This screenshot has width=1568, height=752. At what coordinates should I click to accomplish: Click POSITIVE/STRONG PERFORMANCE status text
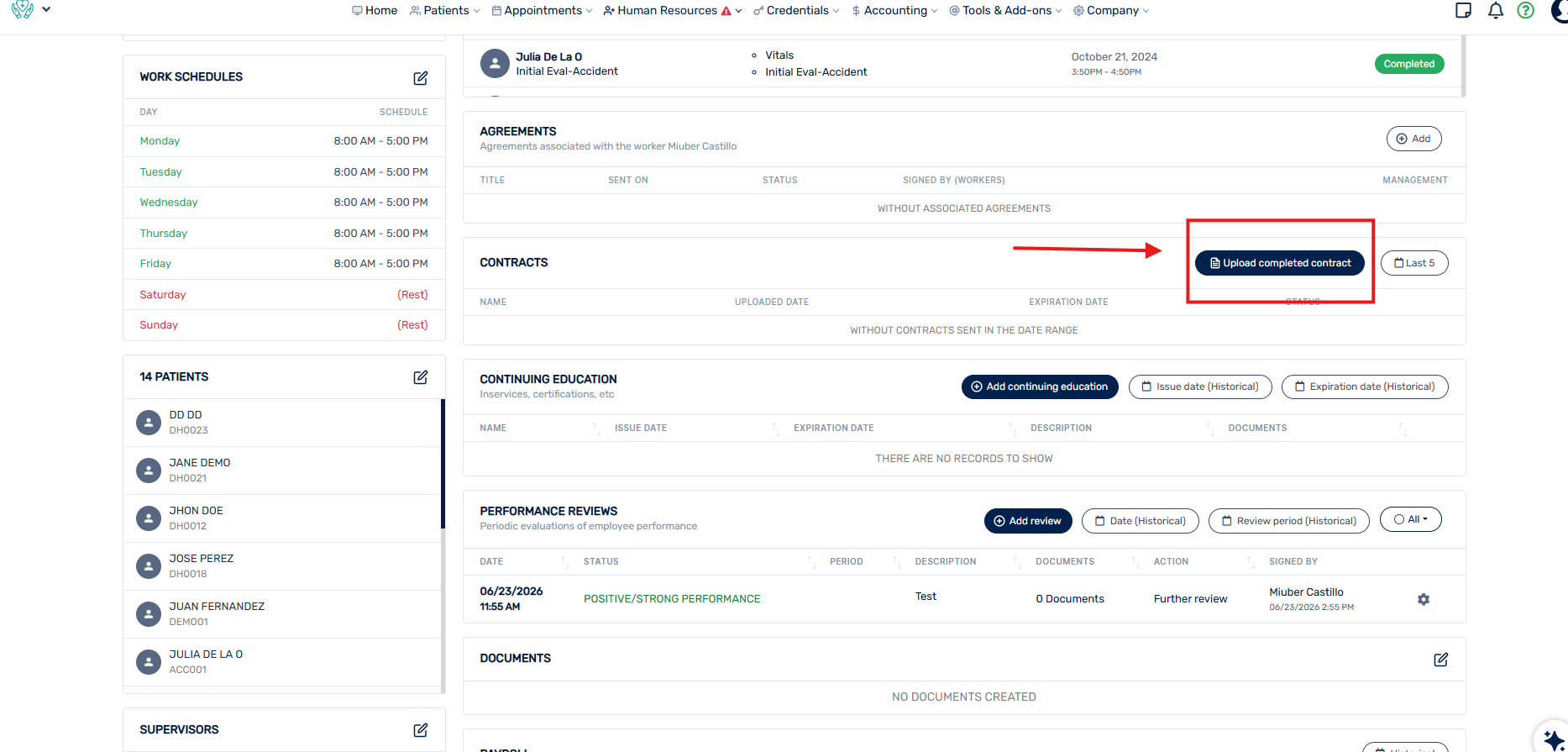(x=672, y=599)
